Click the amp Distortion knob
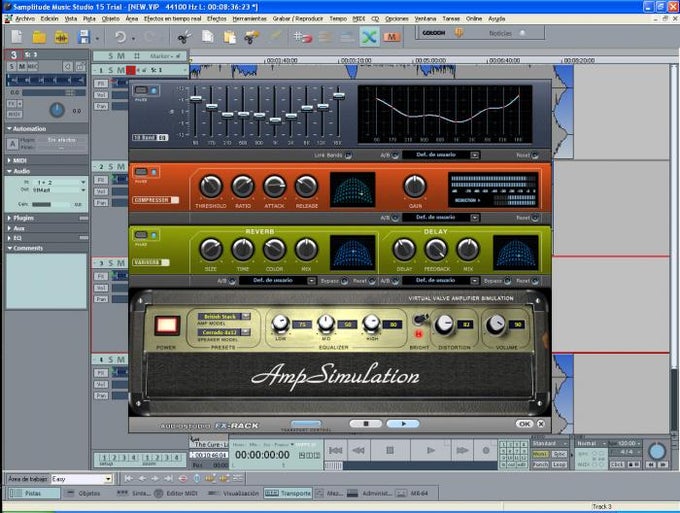 pyautogui.click(x=444, y=324)
